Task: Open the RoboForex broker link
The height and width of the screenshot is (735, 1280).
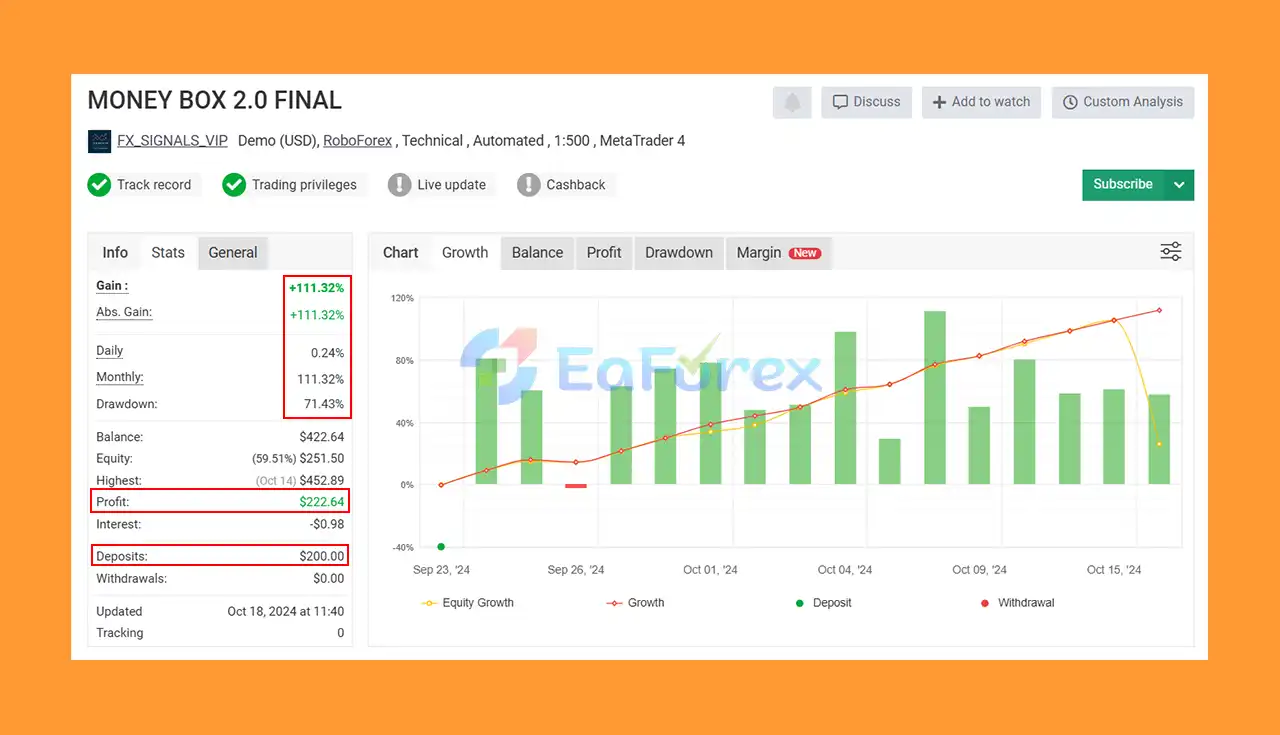Action: [358, 141]
